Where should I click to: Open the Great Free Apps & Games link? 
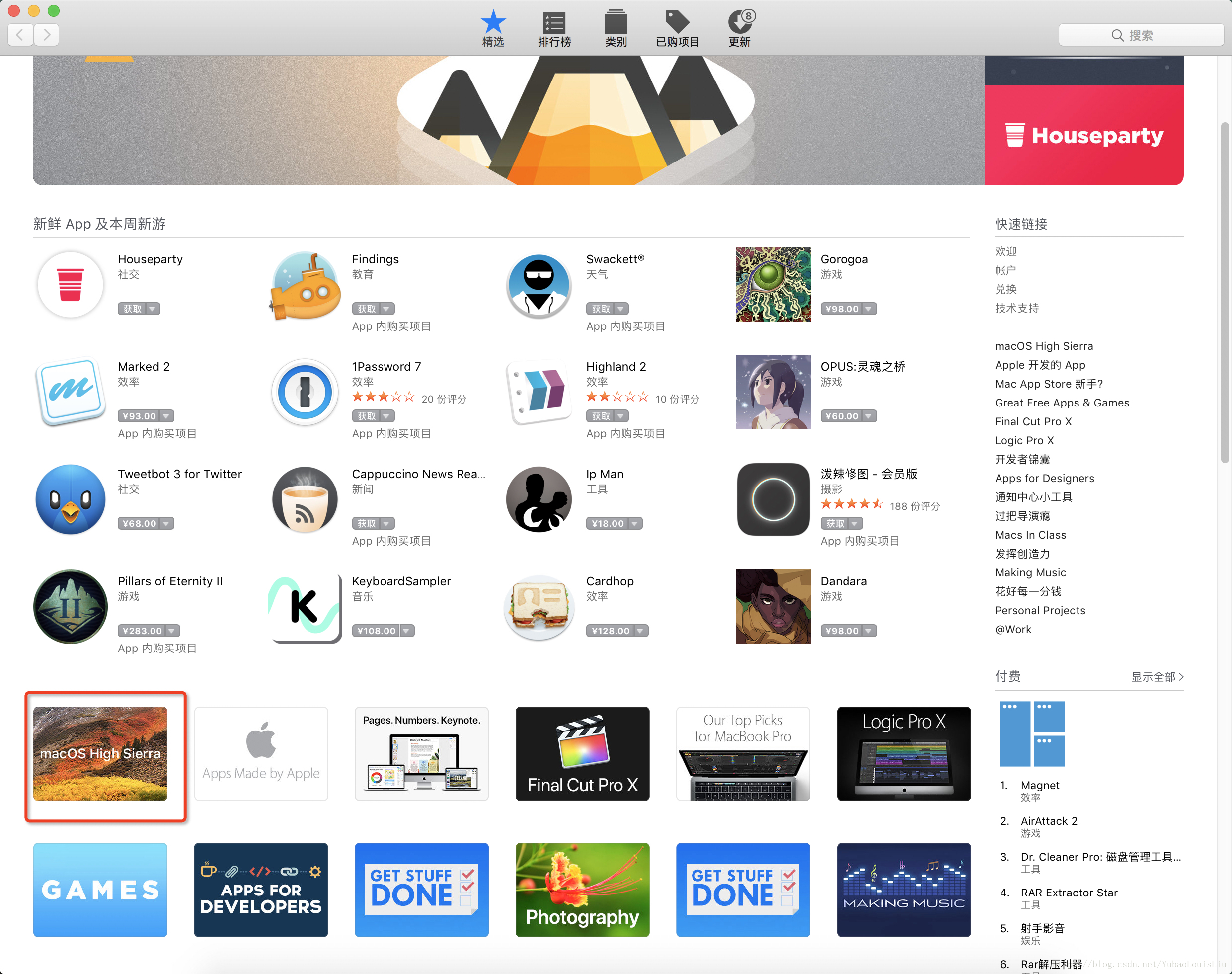(x=1062, y=403)
